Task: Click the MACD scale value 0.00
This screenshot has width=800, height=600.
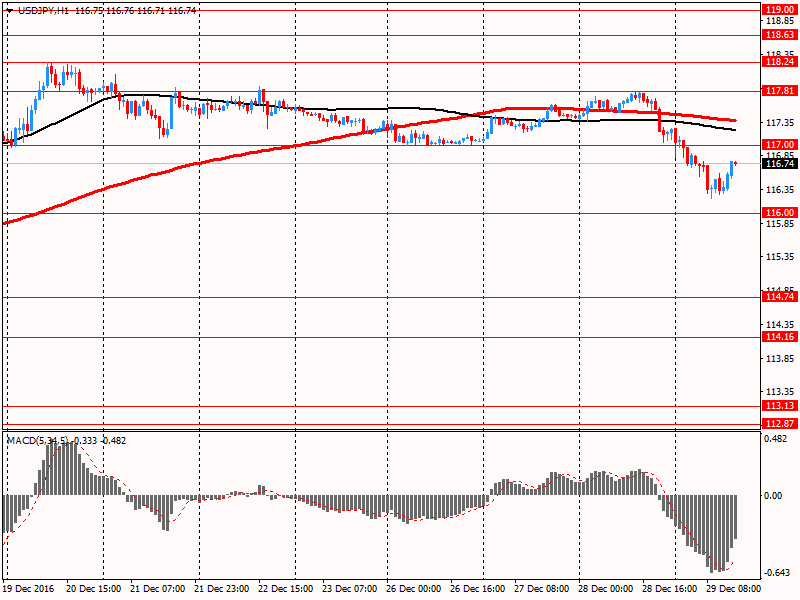Action: pyautogui.click(x=773, y=496)
